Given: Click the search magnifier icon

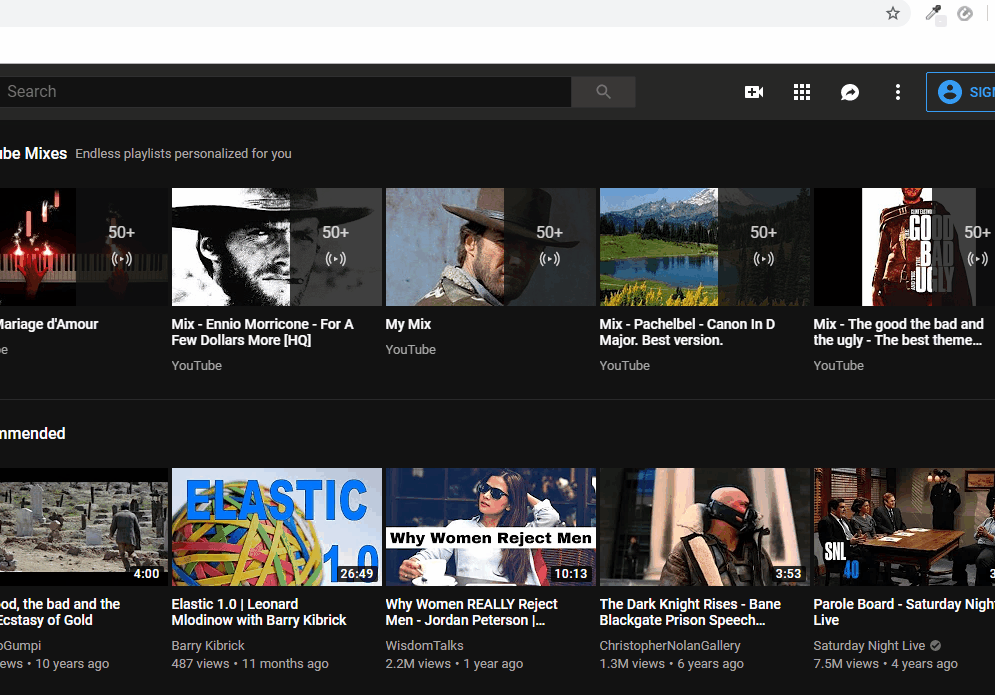Looking at the screenshot, I should coord(603,91).
